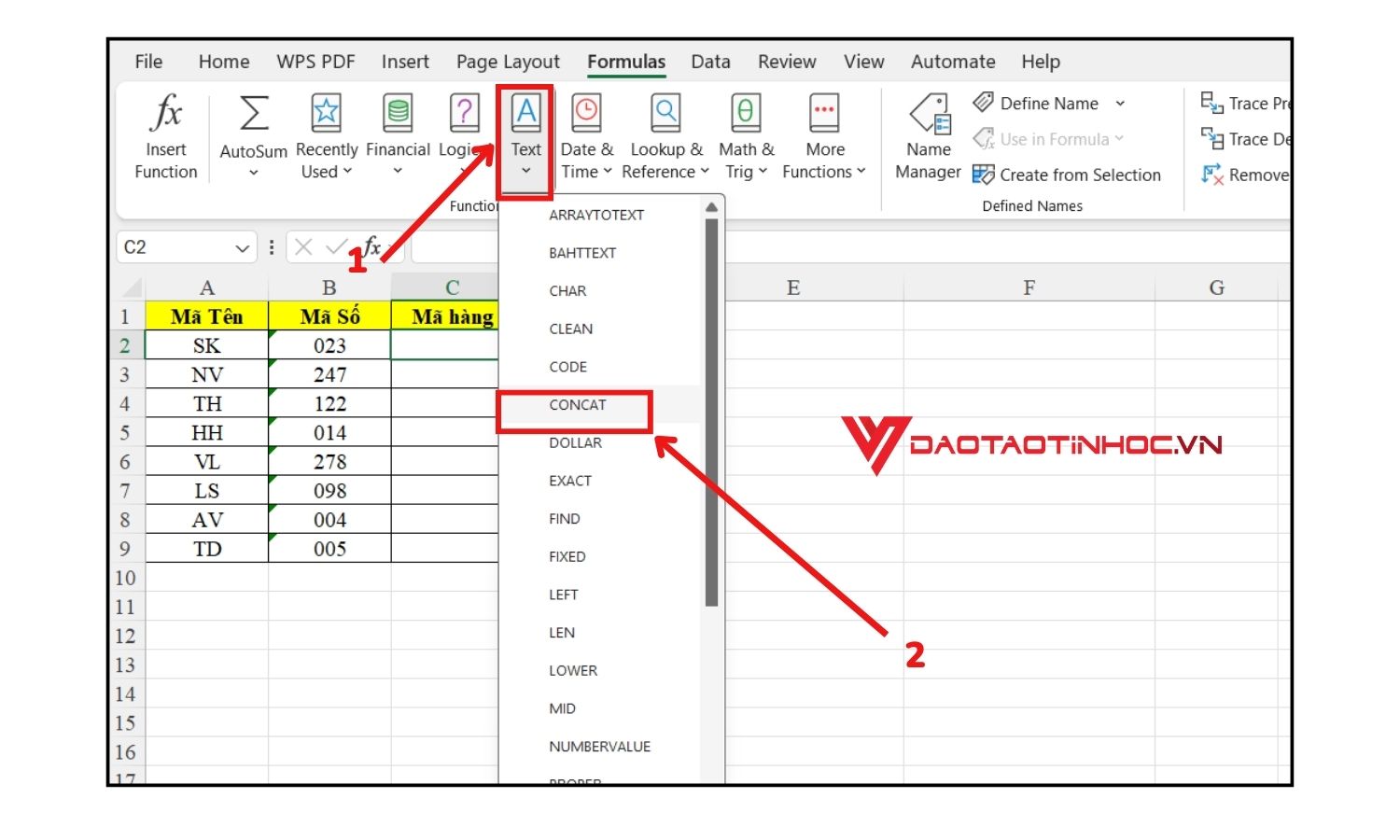Image resolution: width=1400 pixels, height=840 pixels.
Task: Collapse the Text functions dropdown arrow
Action: pyautogui.click(x=525, y=172)
